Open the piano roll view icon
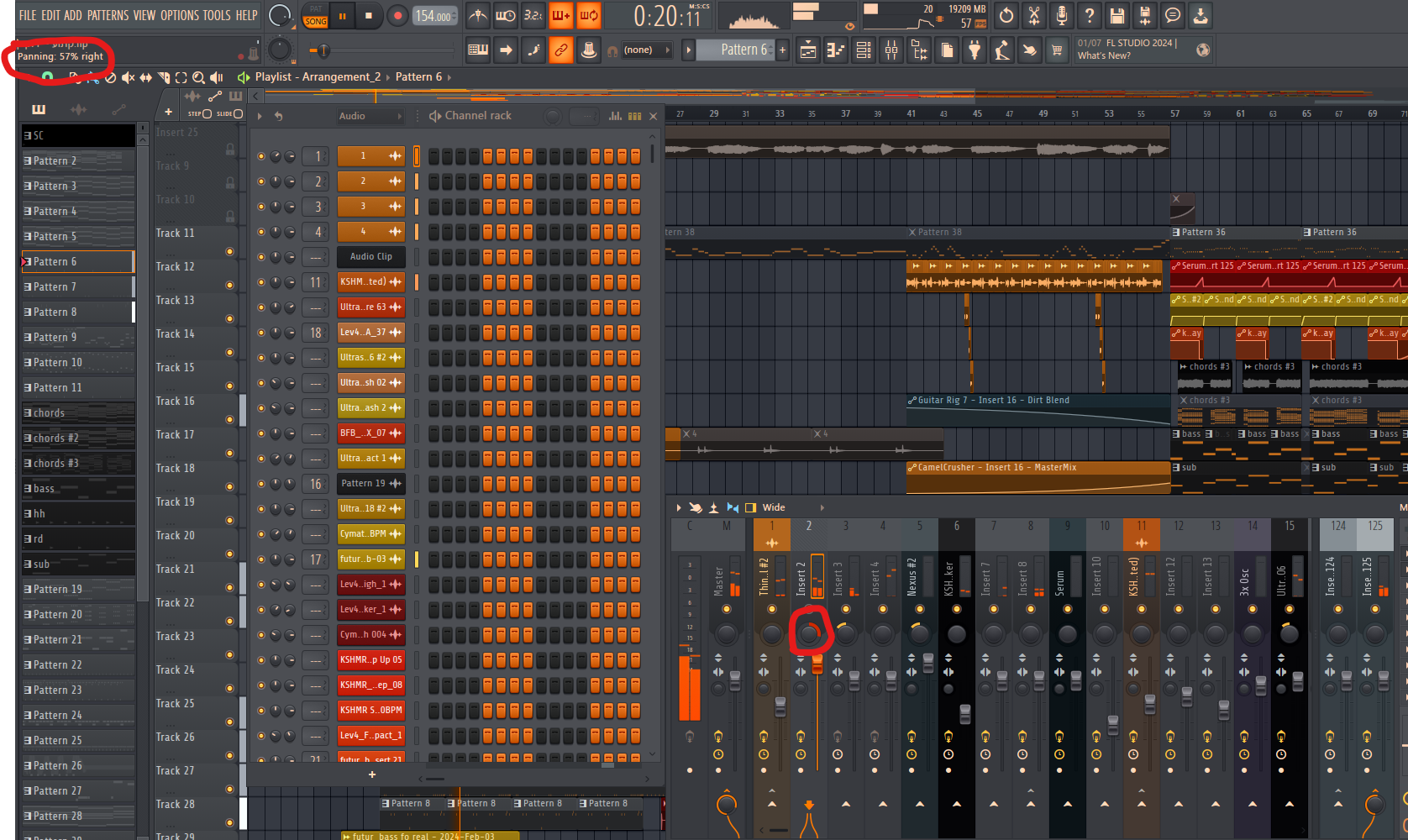The height and width of the screenshot is (840, 1408). 836,50
